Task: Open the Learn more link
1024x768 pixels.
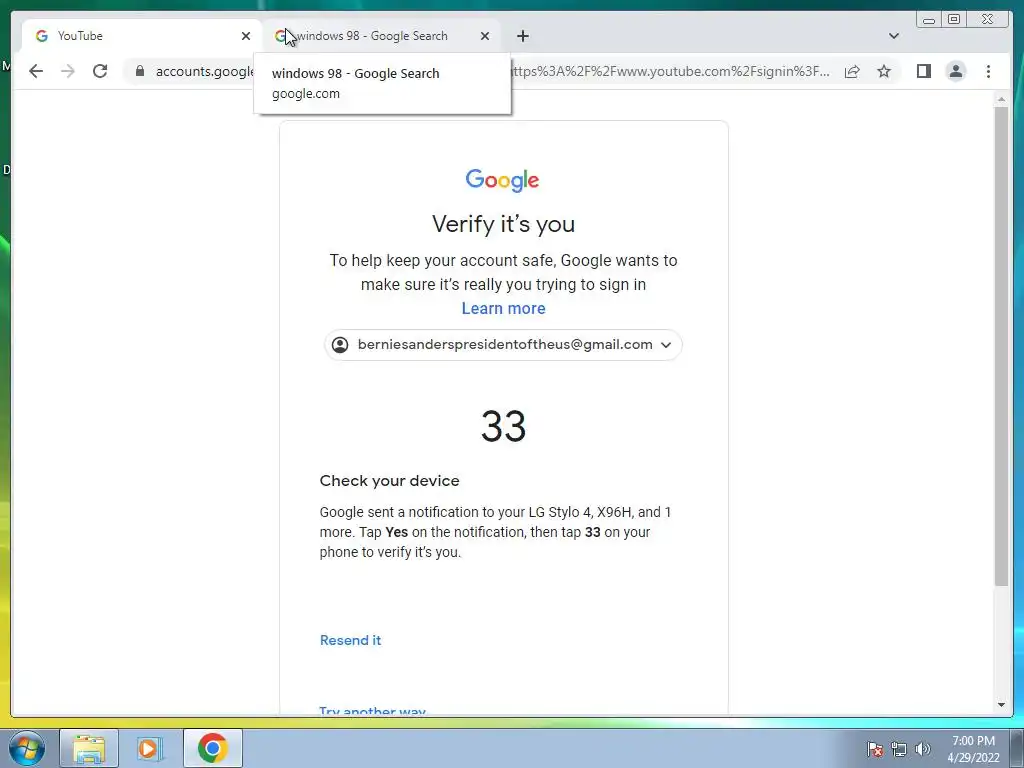Action: (x=504, y=308)
